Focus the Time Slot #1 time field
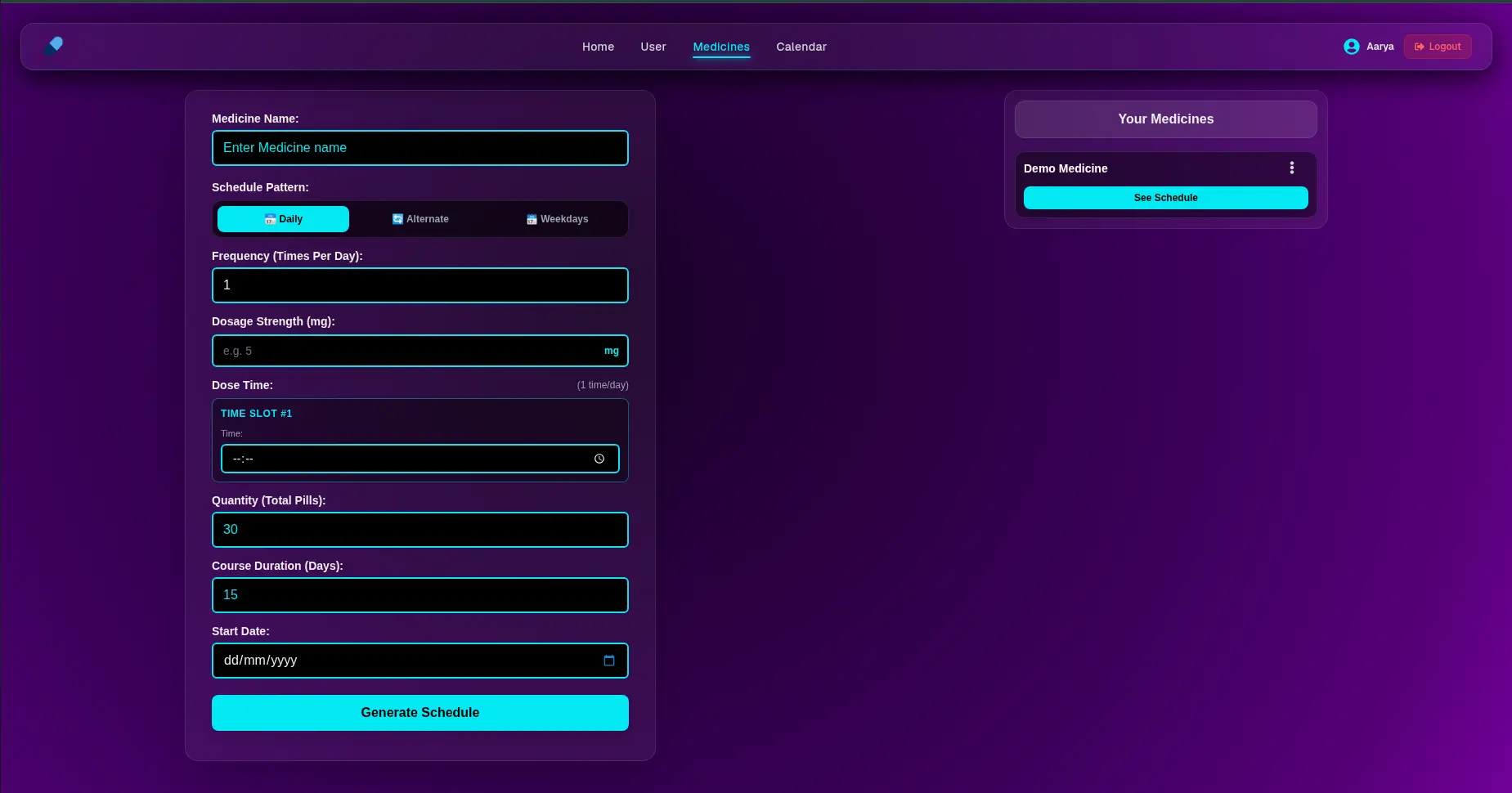 pos(420,459)
